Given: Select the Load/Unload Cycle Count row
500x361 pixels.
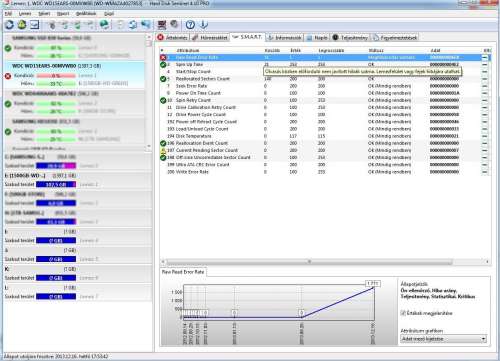Looking at the screenshot, I should [325, 129].
